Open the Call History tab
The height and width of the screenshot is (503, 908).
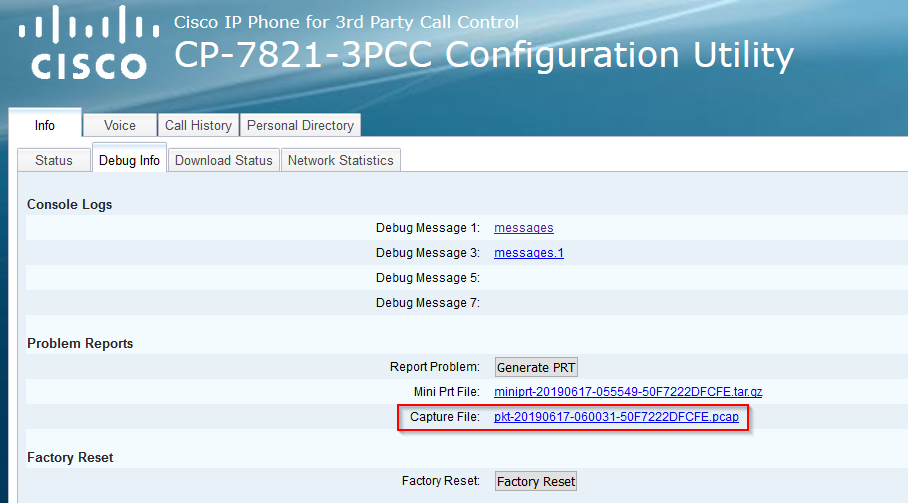click(198, 125)
